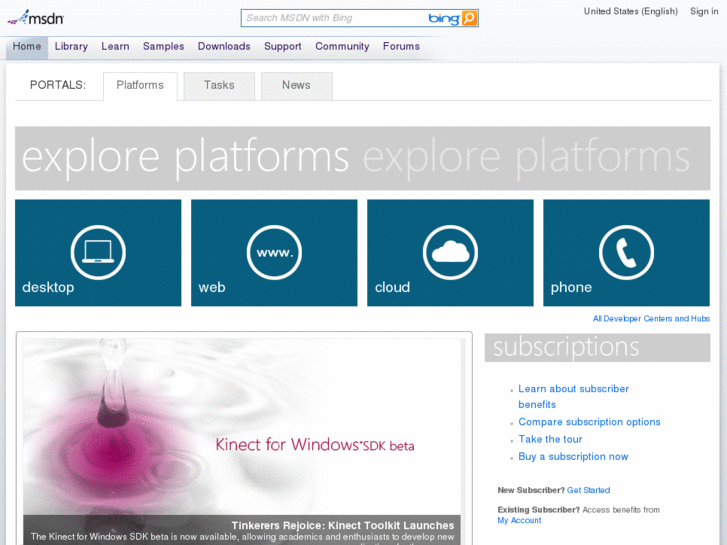Select the Platforms portal tab

[140, 85]
